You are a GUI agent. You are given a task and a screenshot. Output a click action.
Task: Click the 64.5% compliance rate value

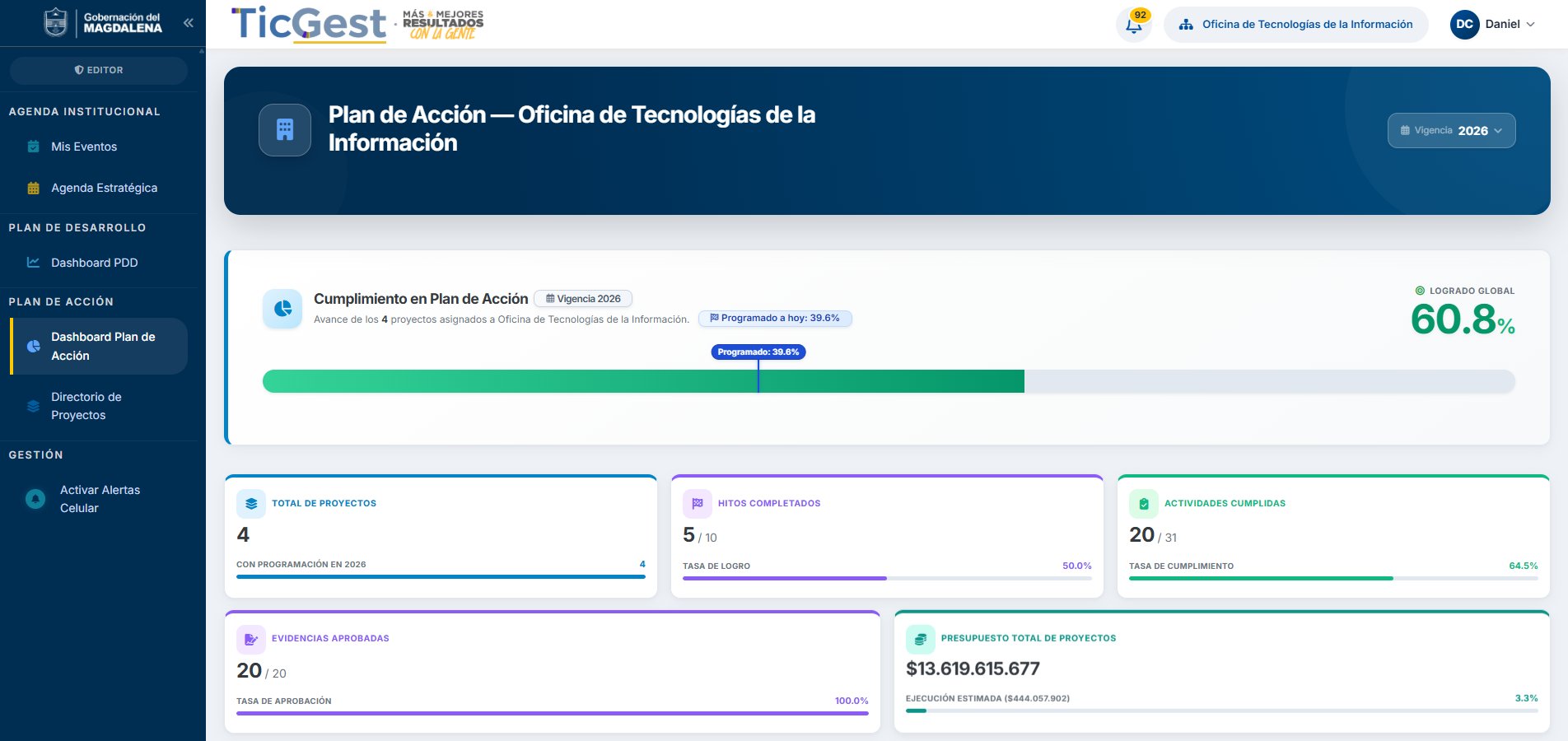coord(1524,566)
